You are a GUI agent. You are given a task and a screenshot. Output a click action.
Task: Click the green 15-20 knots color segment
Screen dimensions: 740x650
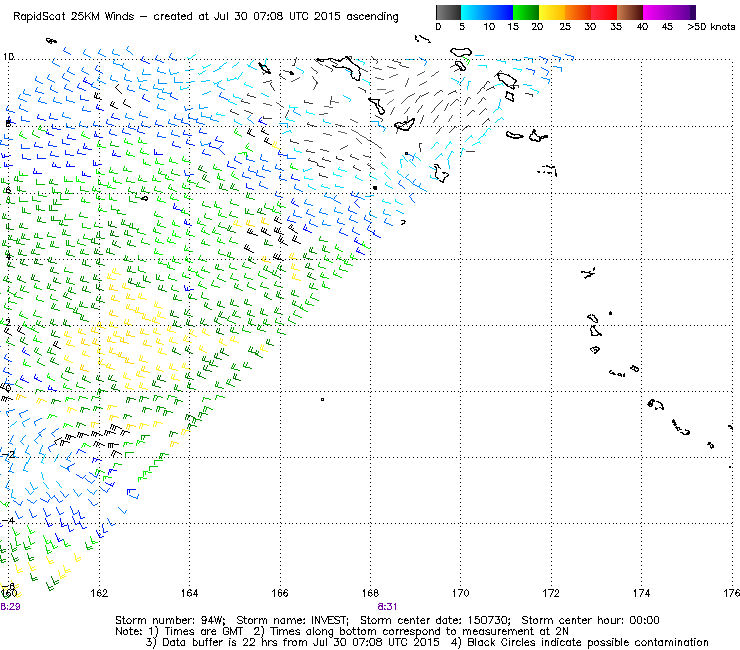click(x=526, y=12)
